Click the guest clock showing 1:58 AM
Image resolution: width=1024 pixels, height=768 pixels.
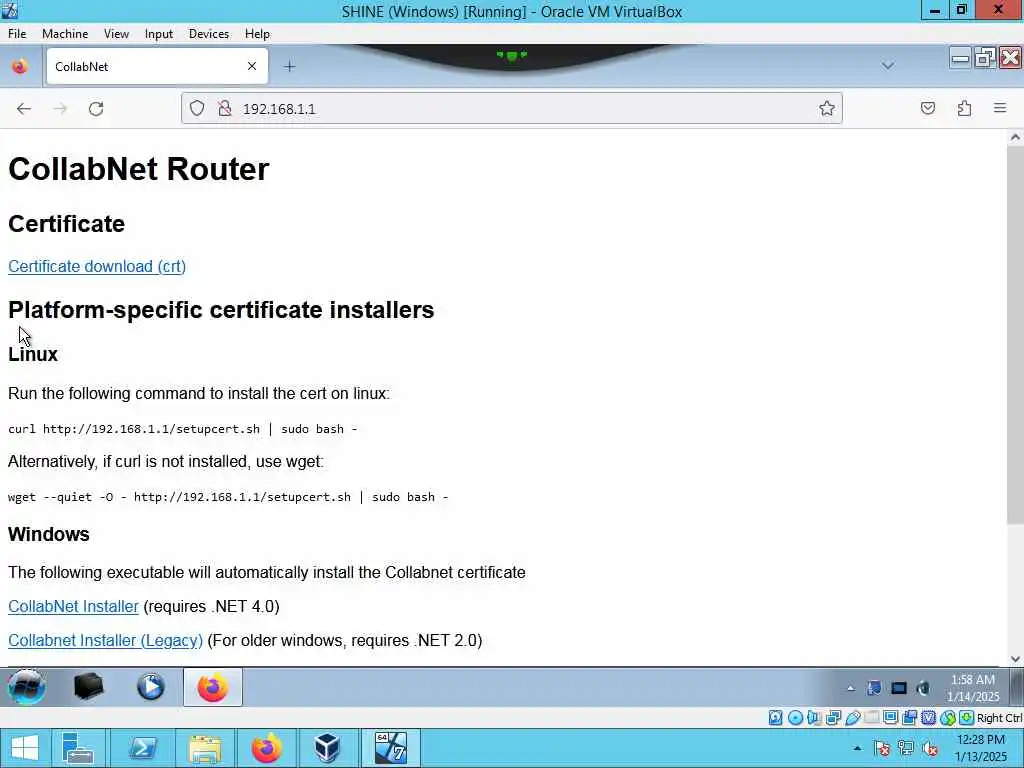973,688
